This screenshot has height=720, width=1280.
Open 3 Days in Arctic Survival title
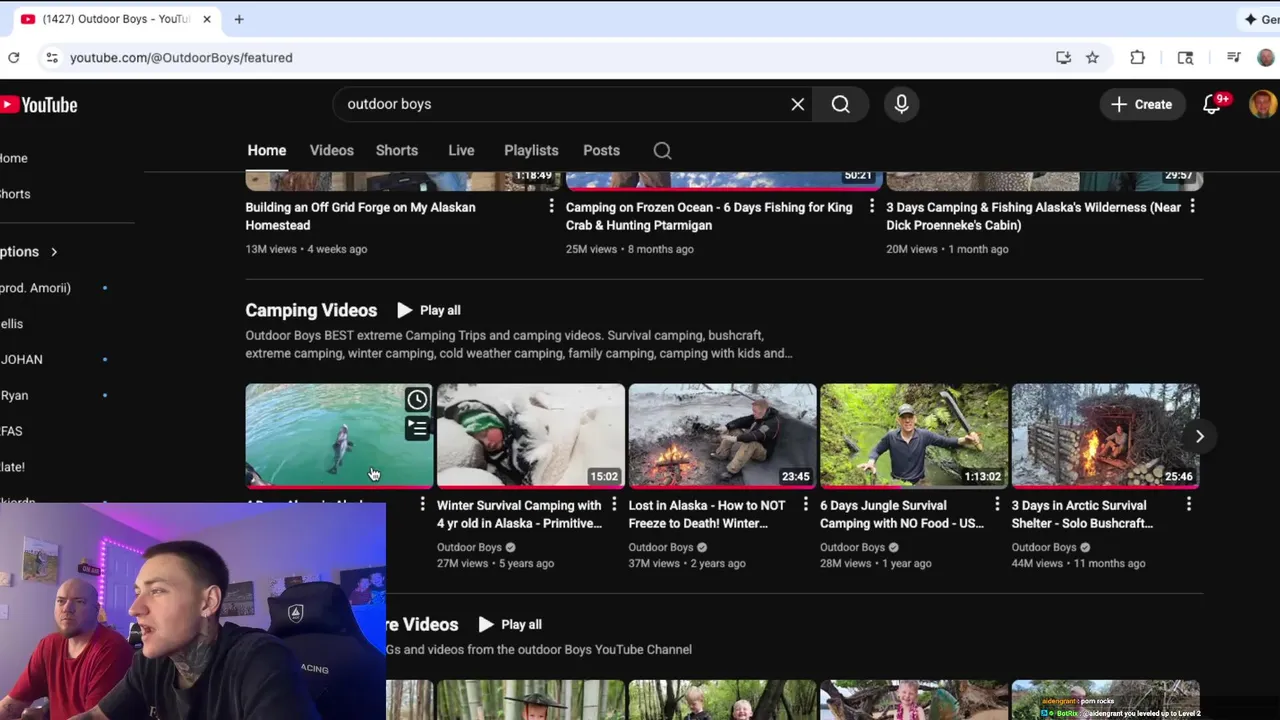tap(1082, 514)
